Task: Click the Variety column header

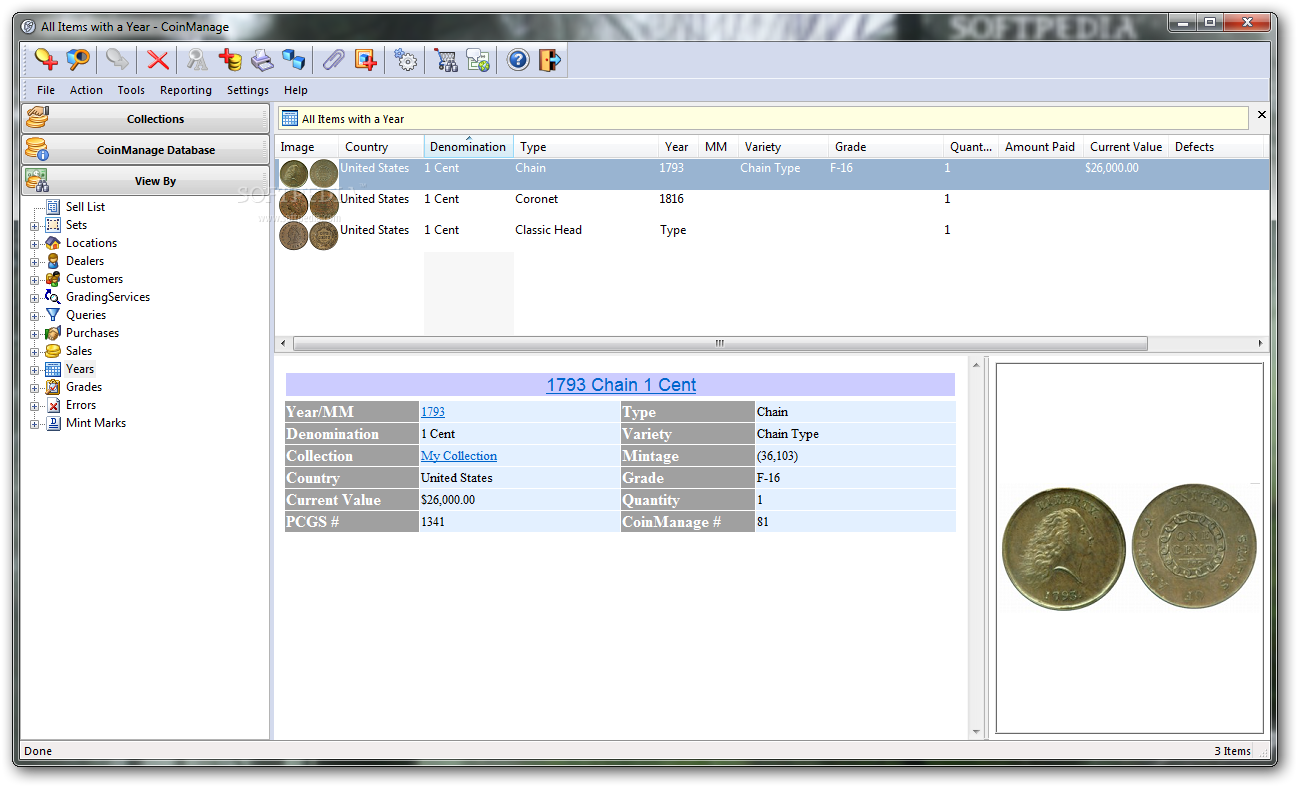Action: [x=784, y=147]
